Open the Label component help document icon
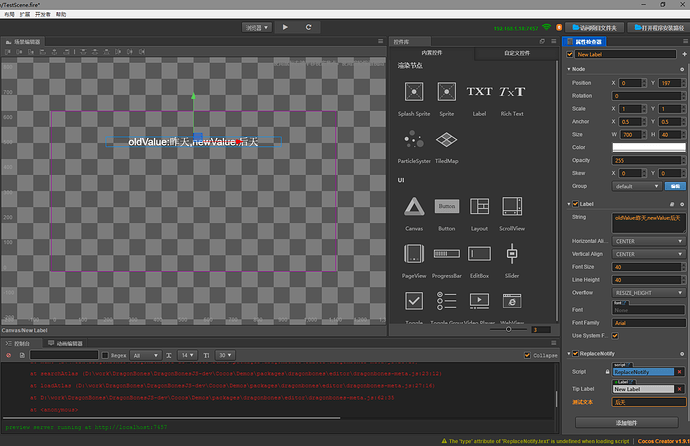 [672, 204]
